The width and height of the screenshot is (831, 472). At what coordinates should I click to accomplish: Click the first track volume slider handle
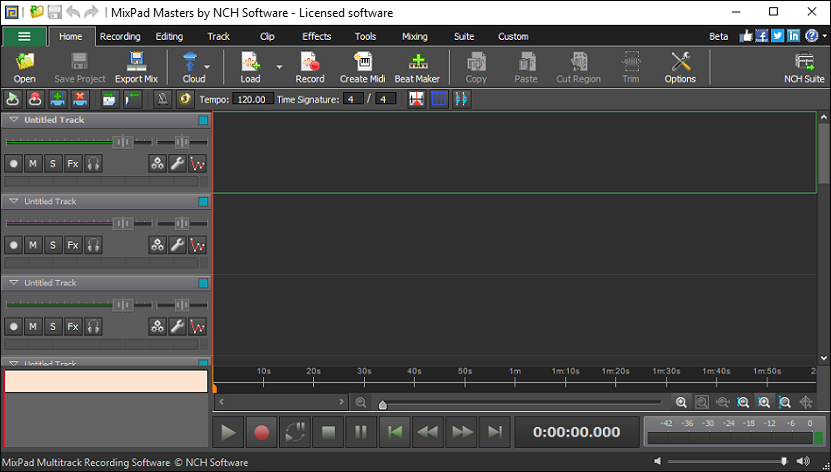tap(123, 142)
